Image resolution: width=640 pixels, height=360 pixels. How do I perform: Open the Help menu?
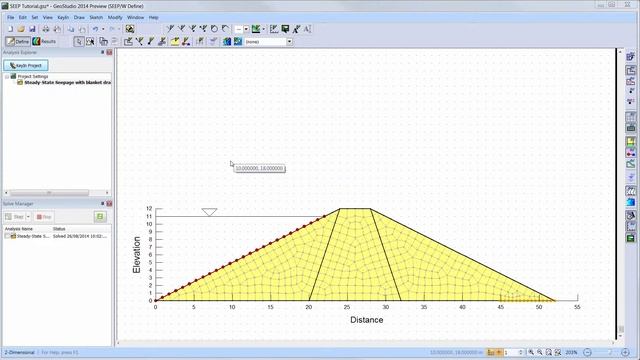pyautogui.click(x=153, y=18)
